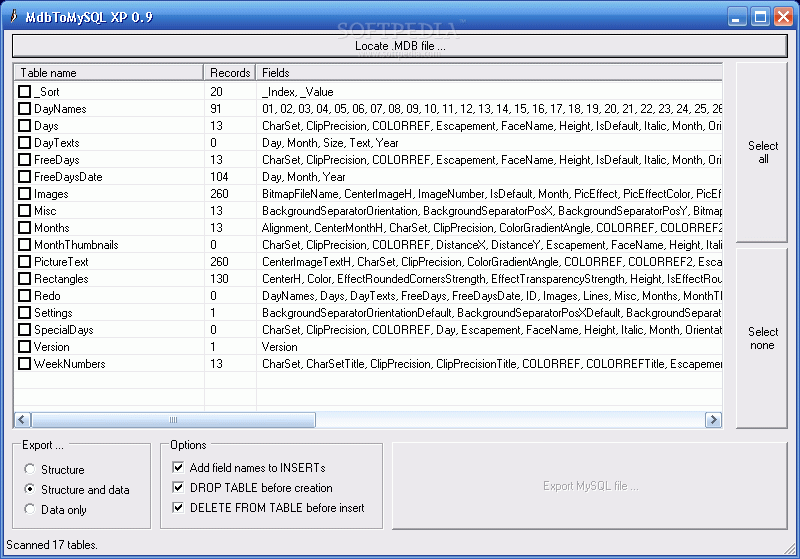The image size is (800, 559).
Task: Click Rectangles fields starting with CenterH
Action: [492, 279]
